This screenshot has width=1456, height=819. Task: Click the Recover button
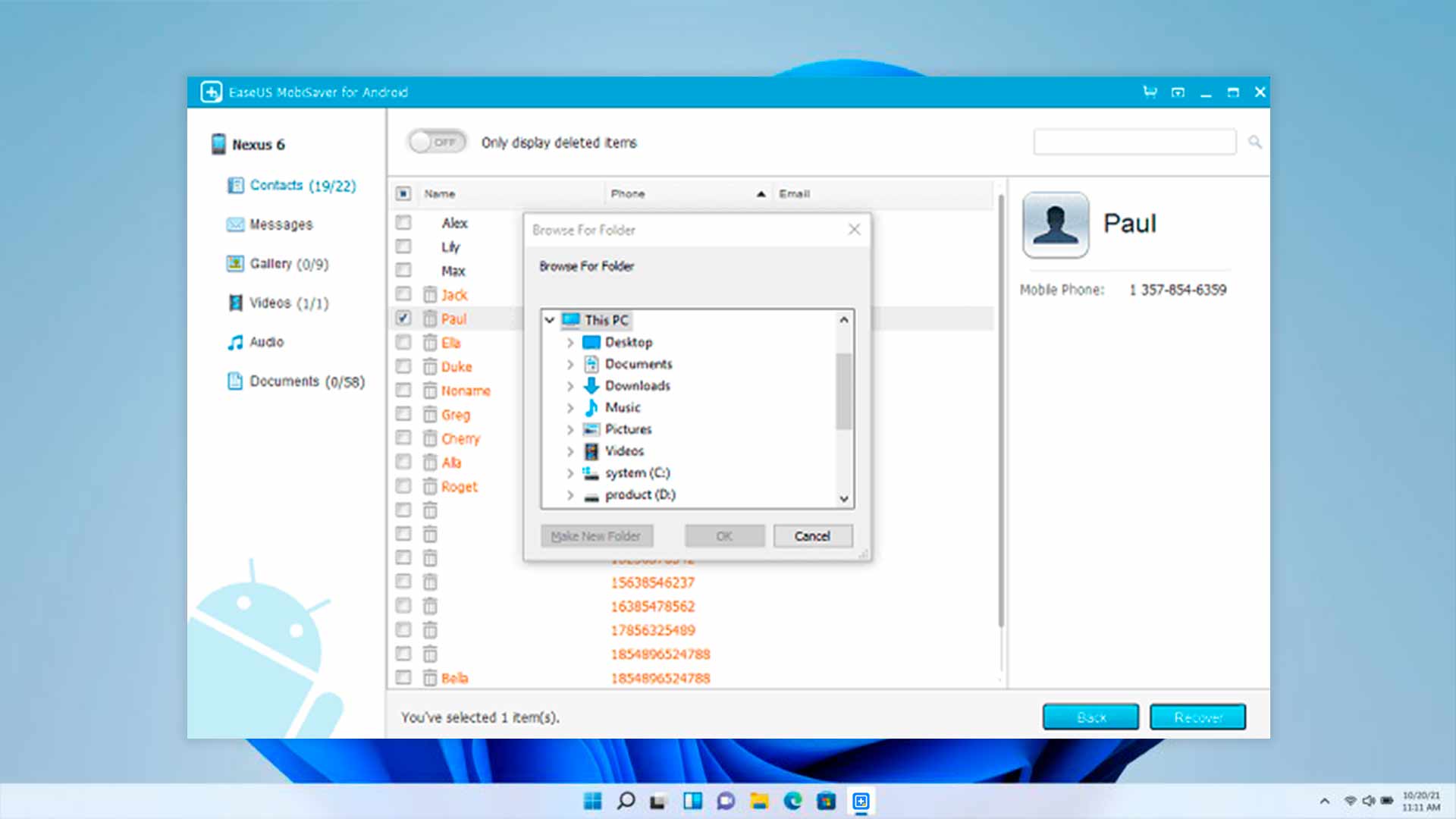[1197, 717]
